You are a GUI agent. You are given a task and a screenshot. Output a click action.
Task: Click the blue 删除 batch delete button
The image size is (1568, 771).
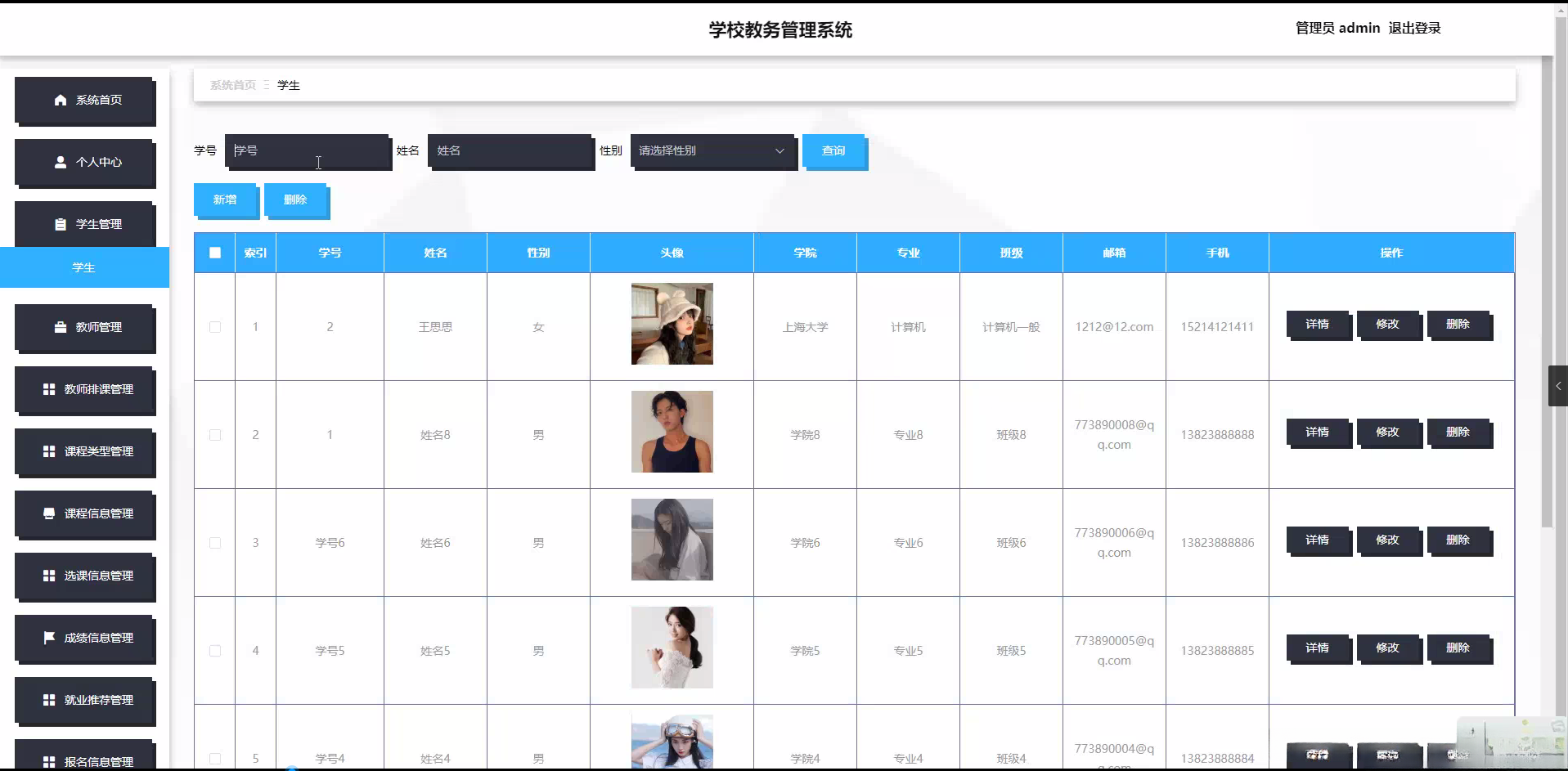tap(295, 199)
